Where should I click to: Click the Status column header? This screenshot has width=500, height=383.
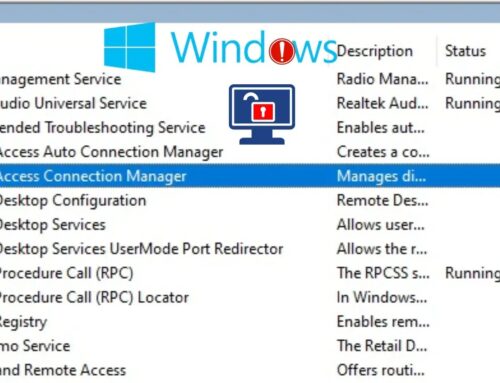click(x=465, y=51)
